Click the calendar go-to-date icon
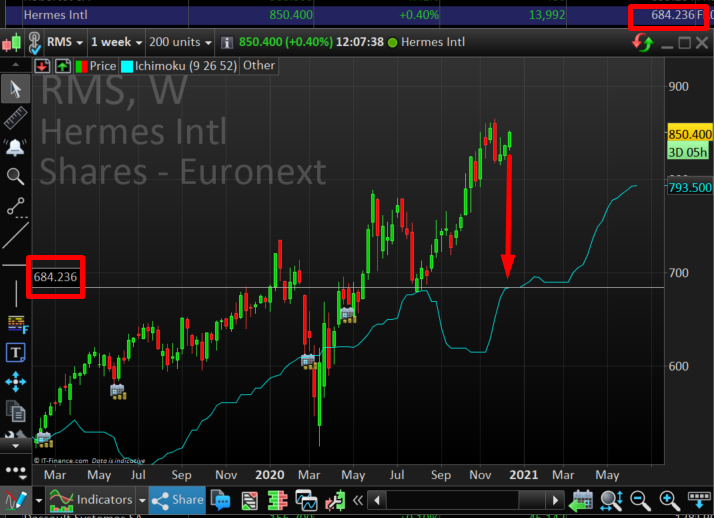Image resolution: width=714 pixels, height=518 pixels. pos(581,501)
